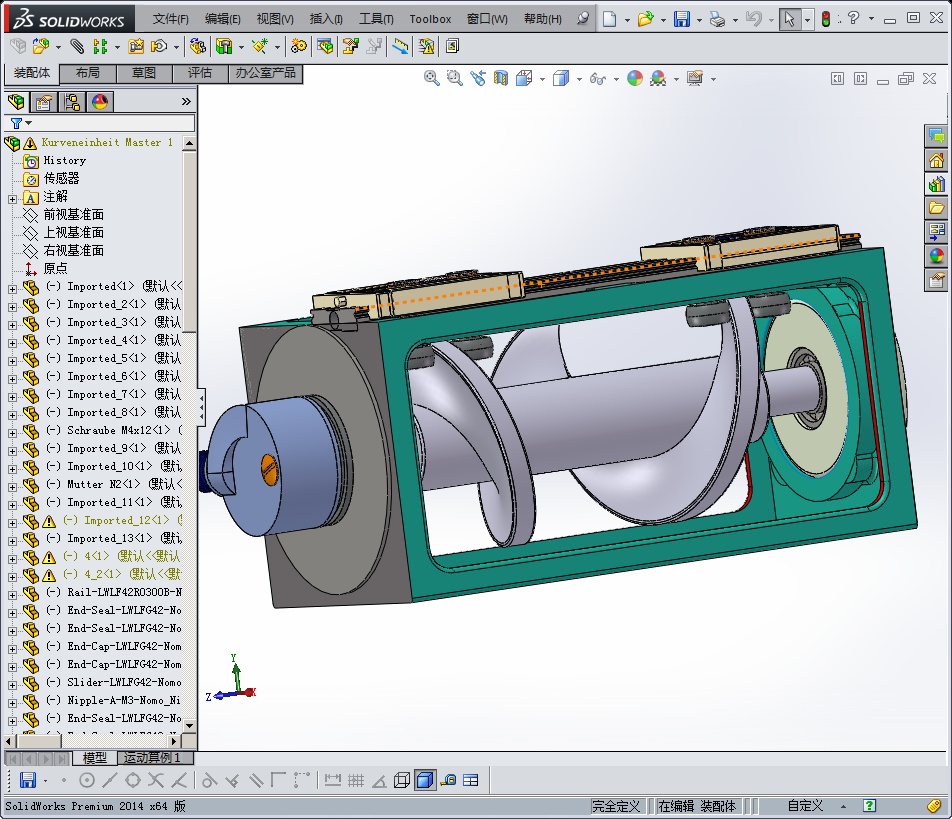Screen dimensions: 952x819
Task: Toggle the Hide/Show Items glasses icon
Action: (x=597, y=78)
